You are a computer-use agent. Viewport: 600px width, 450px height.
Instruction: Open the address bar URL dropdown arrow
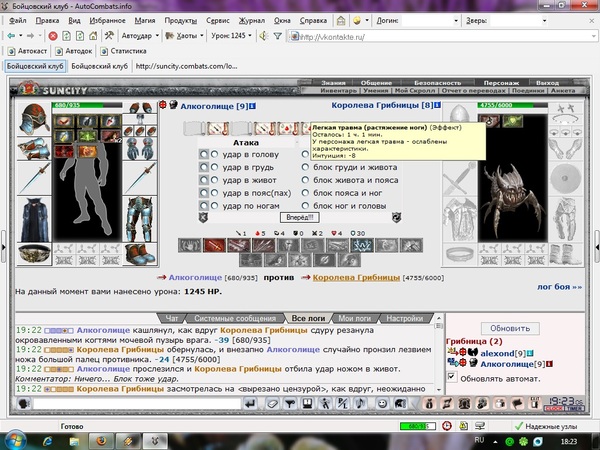(x=593, y=36)
